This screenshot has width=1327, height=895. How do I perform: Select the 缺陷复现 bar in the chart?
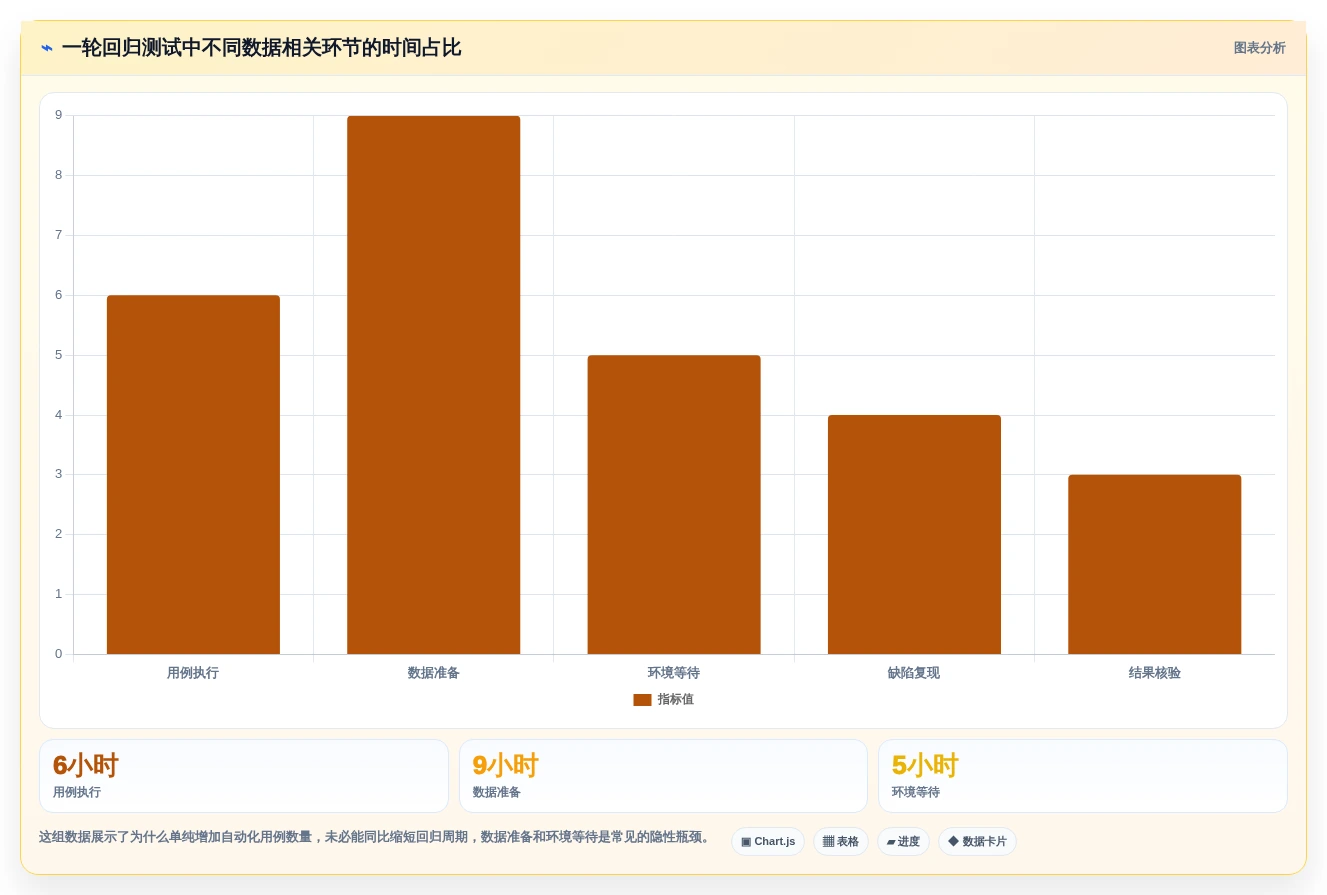point(914,535)
